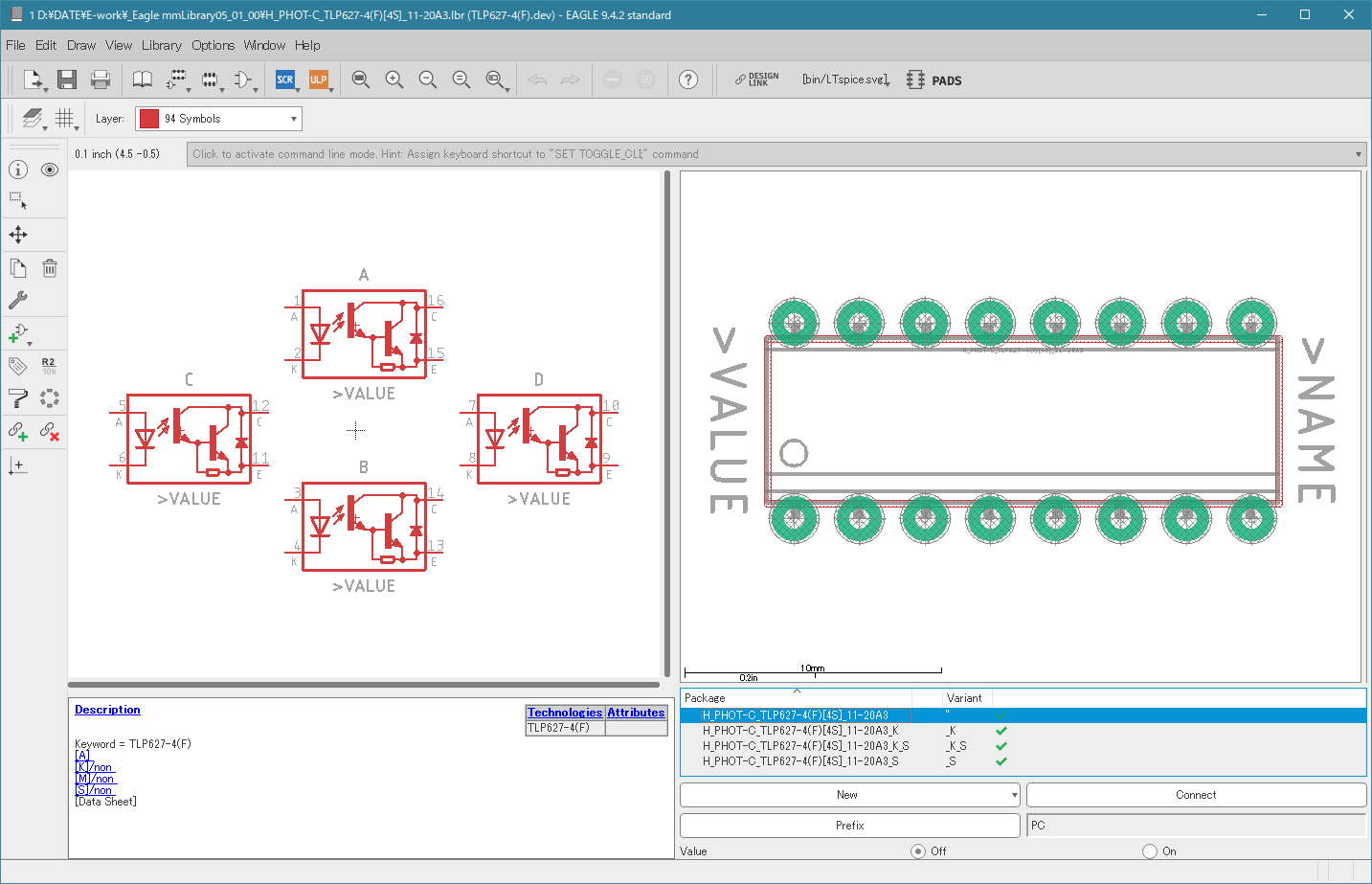
Task: Click the Info tool icon
Action: pyautogui.click(x=18, y=170)
